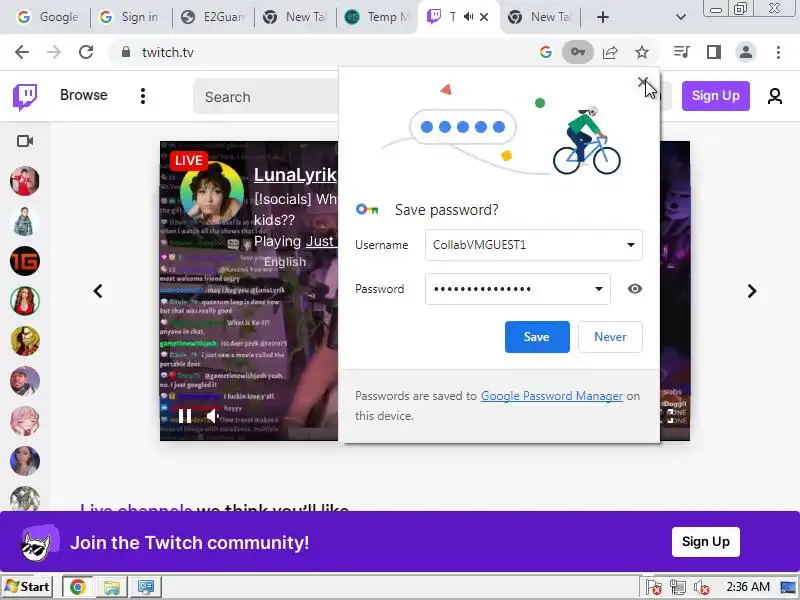Open a new tab with the plus button
Screen dimensions: 800x600
(603, 17)
